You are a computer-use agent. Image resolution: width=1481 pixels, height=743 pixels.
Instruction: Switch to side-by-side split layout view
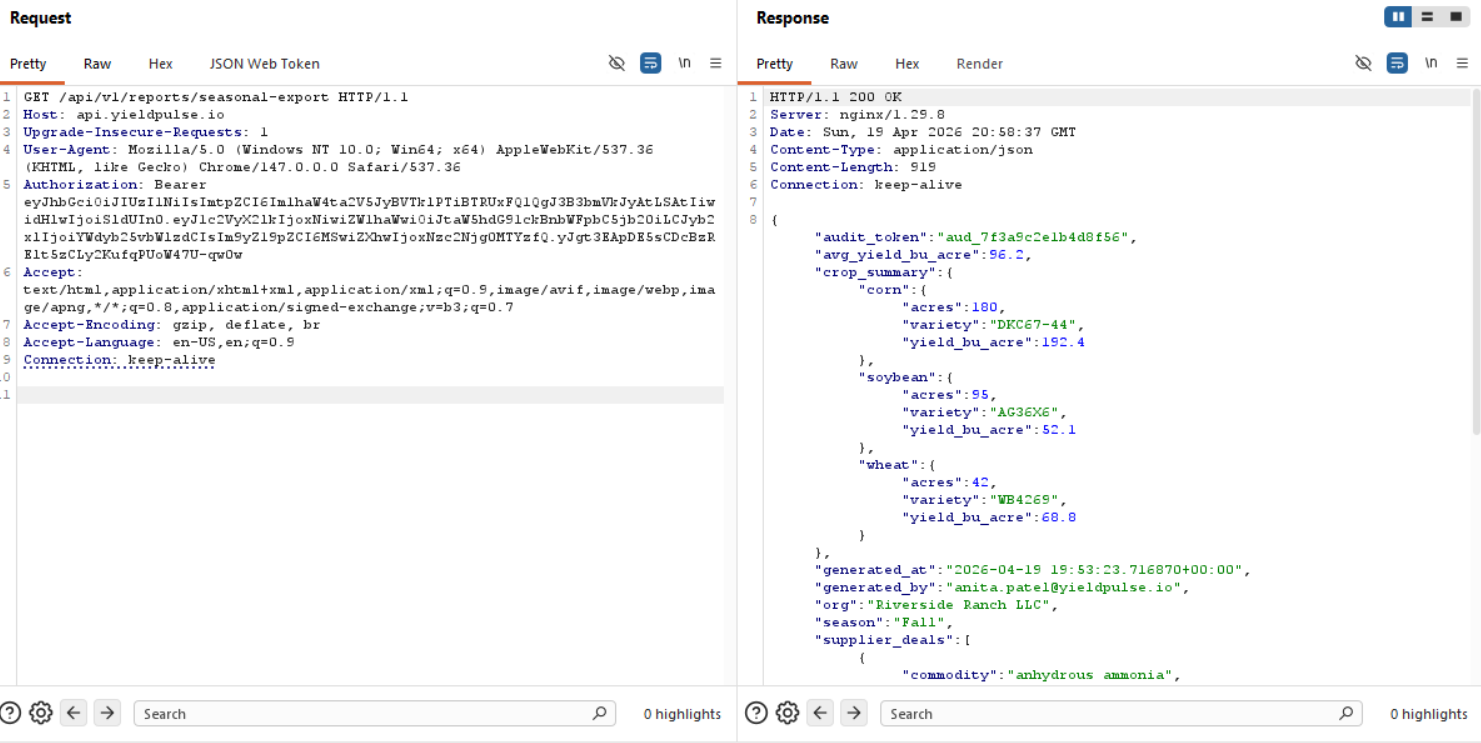(1398, 17)
